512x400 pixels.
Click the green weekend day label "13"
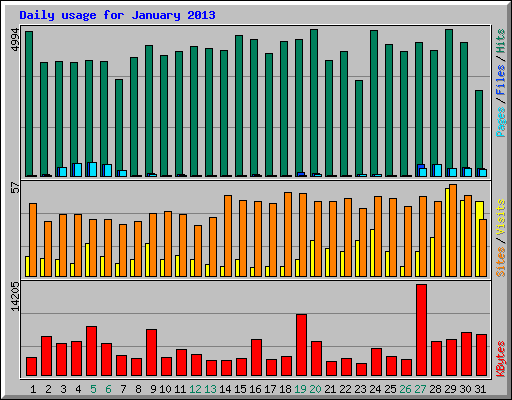pos(211,389)
